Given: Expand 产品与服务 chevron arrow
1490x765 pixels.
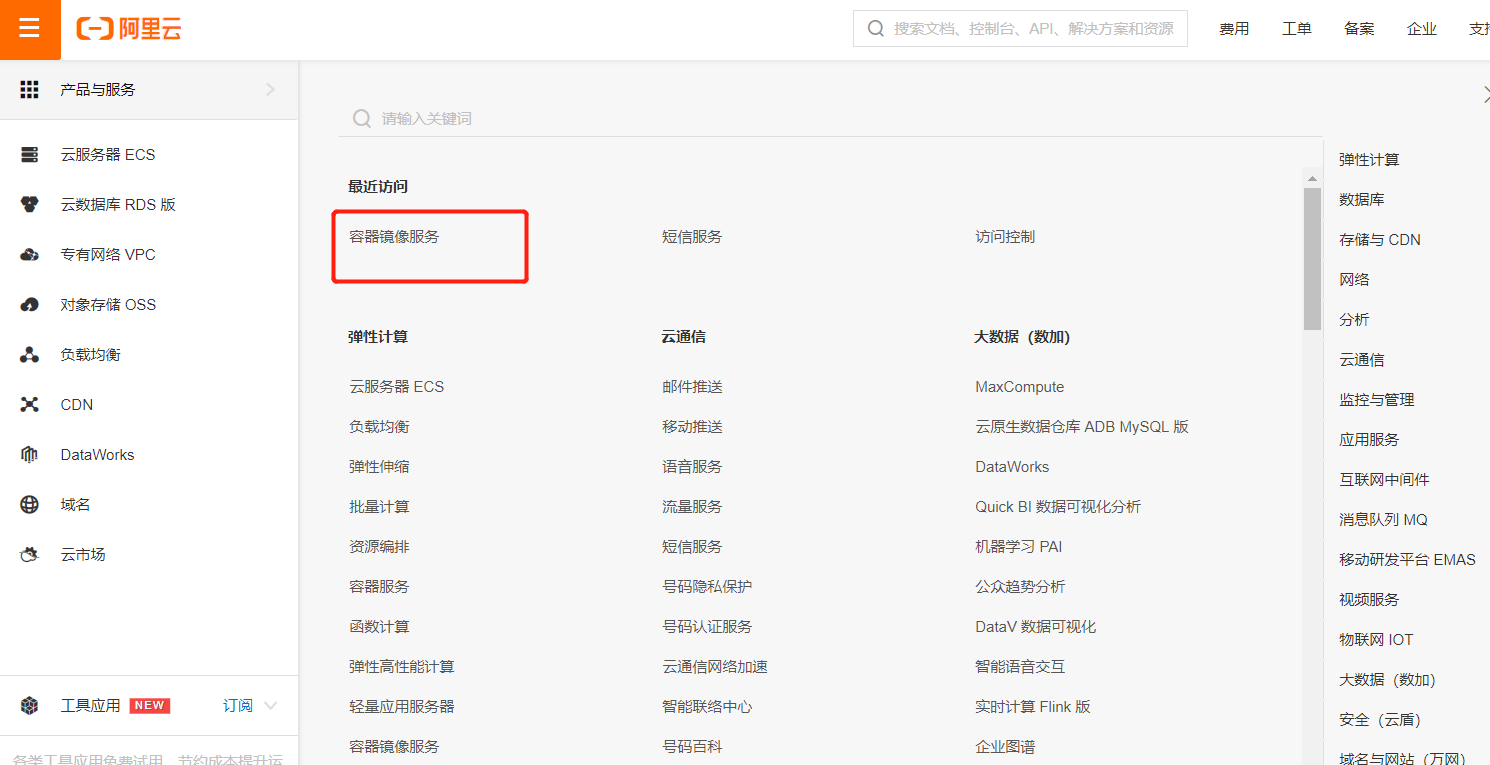Looking at the screenshot, I should [x=270, y=89].
